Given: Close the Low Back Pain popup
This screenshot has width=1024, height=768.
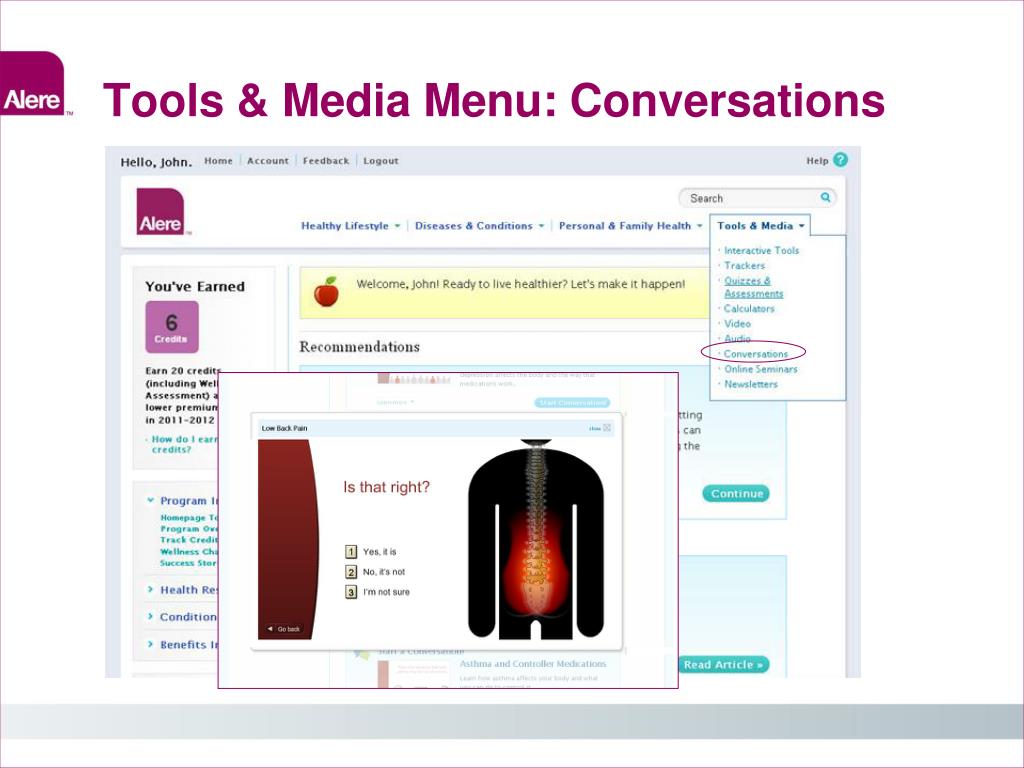Looking at the screenshot, I should [600, 428].
